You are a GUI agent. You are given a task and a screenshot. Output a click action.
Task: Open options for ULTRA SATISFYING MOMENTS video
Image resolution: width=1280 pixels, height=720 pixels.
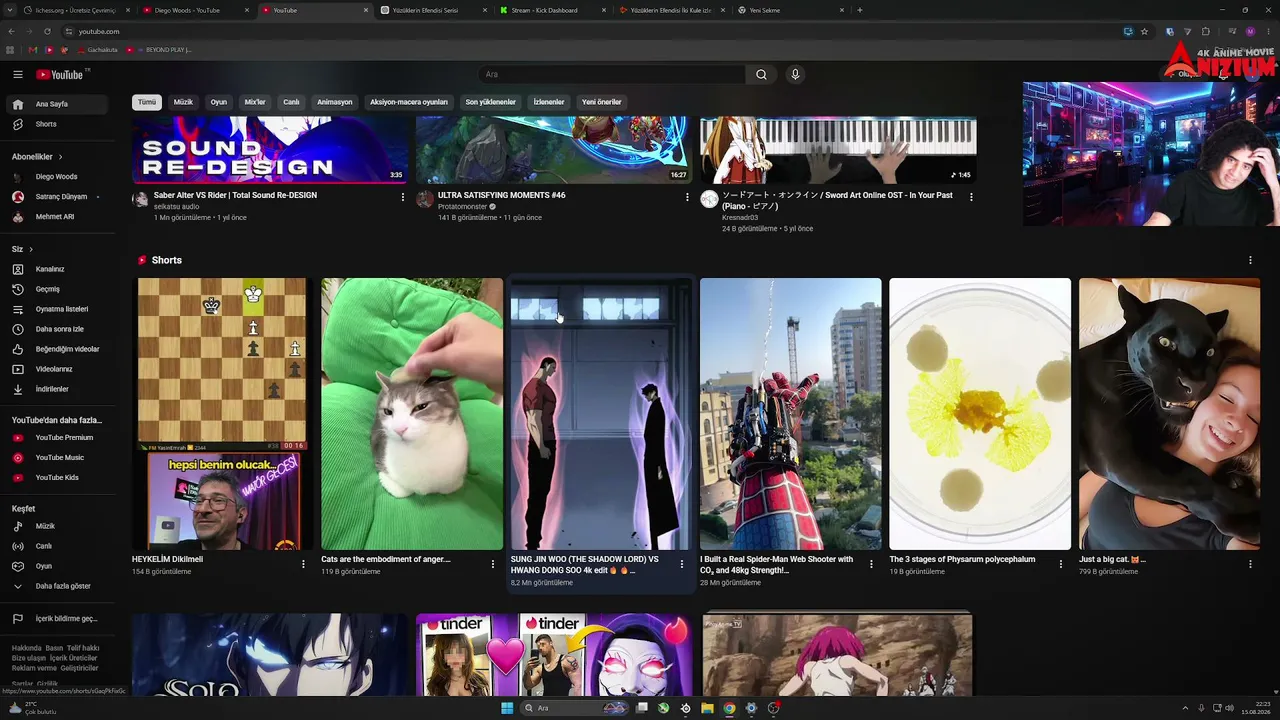[687, 197]
